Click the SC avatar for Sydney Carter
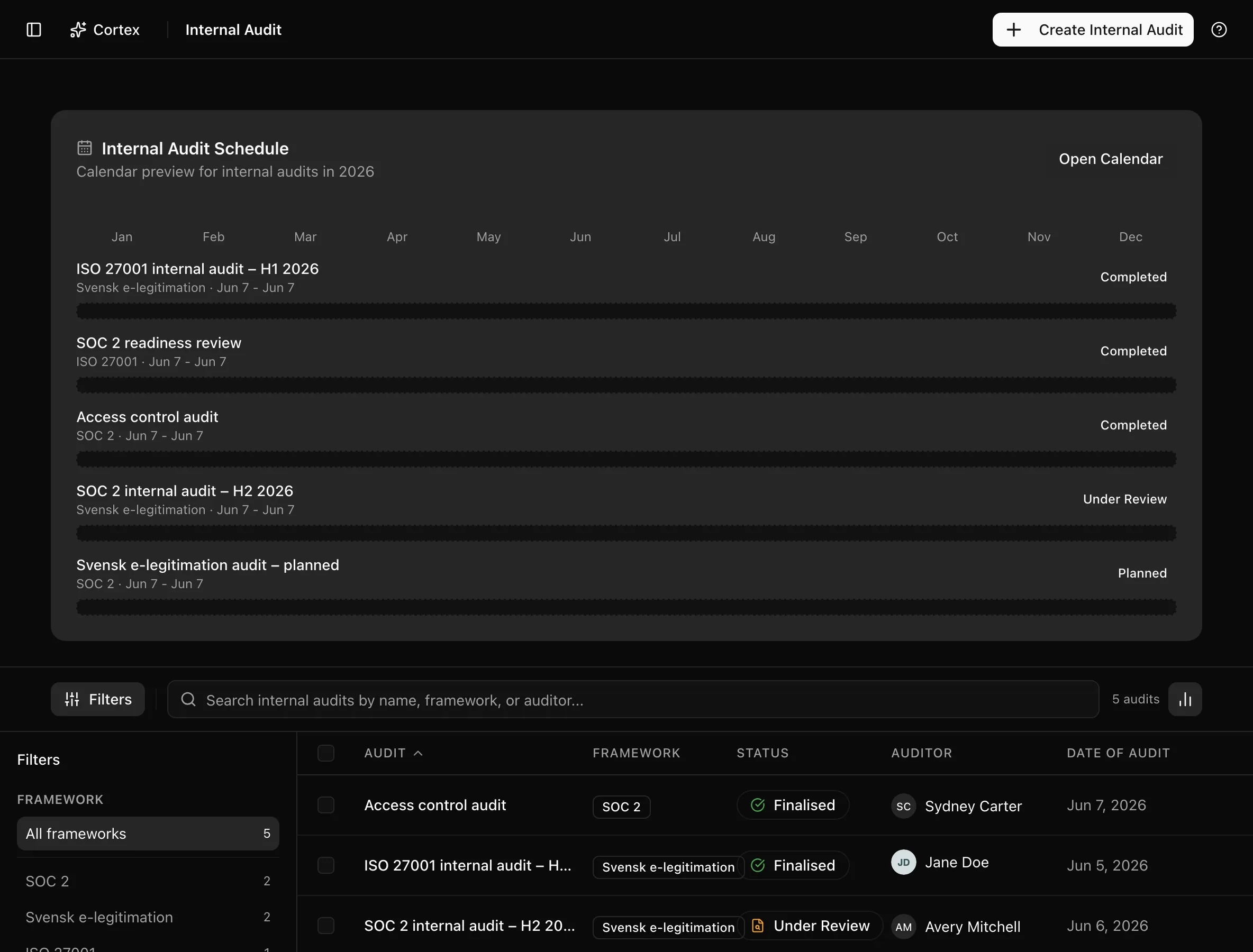Viewport: 1253px width, 952px height. [x=903, y=806]
